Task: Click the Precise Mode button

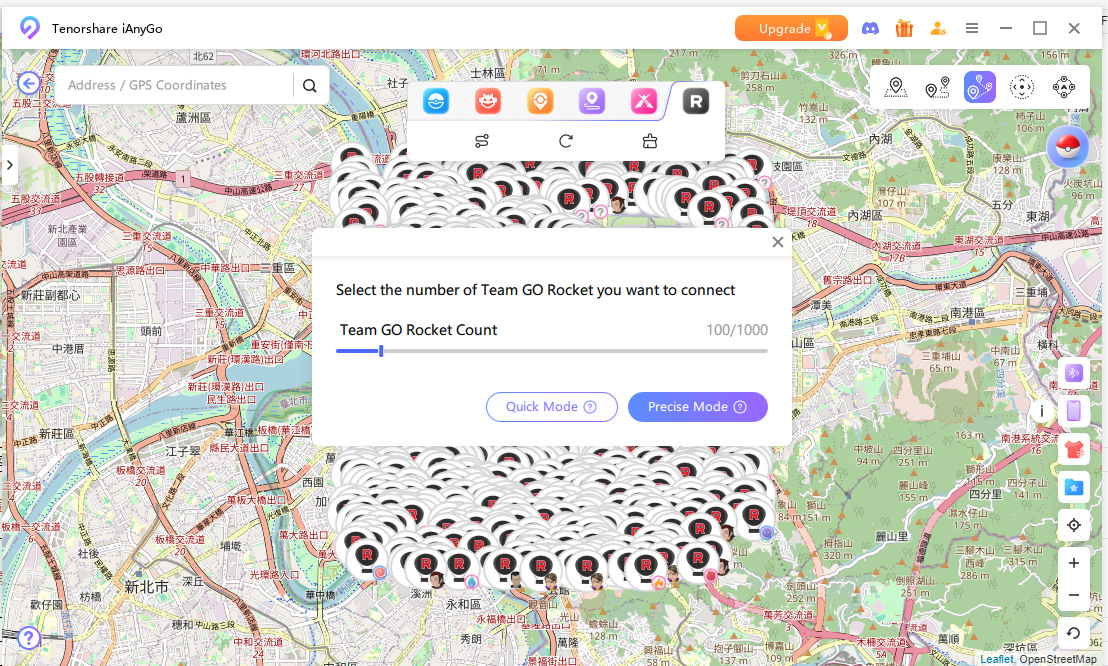Action: tap(697, 407)
